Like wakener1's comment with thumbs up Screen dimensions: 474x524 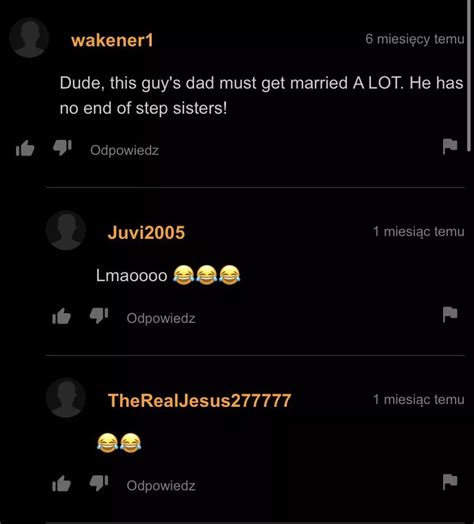click(x=25, y=148)
